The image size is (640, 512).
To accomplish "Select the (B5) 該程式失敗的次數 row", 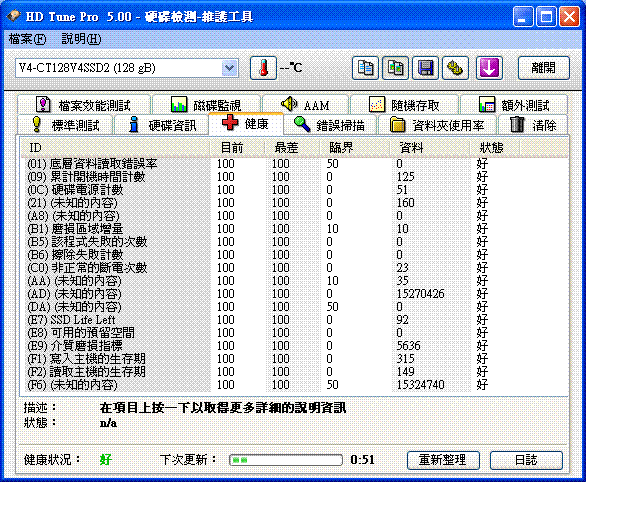I will (294, 242).
